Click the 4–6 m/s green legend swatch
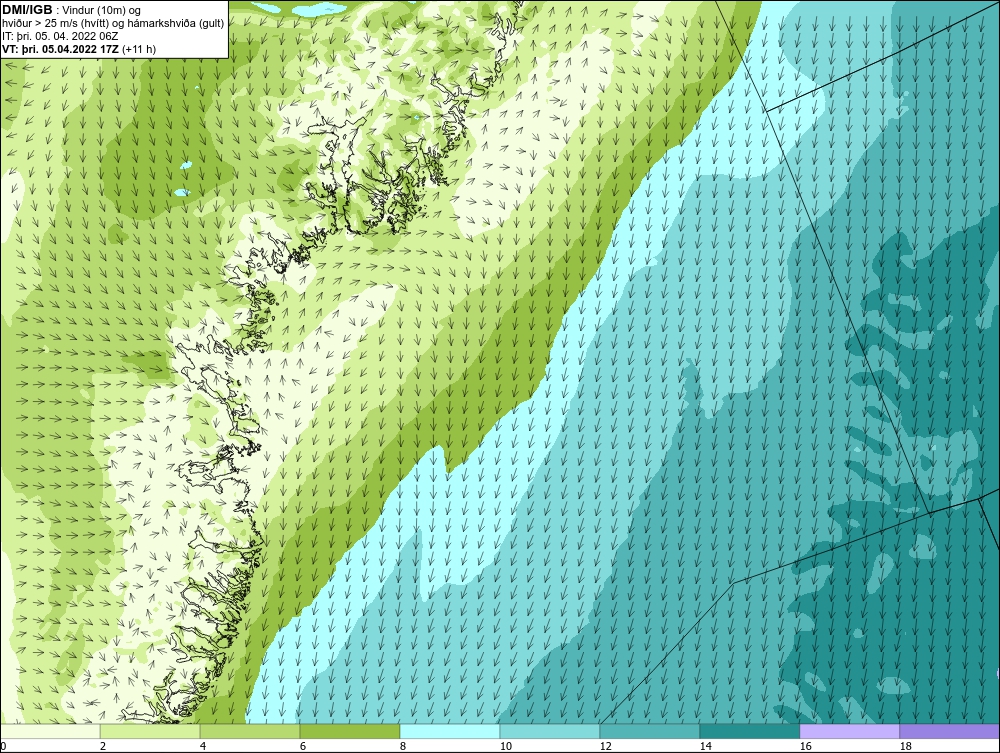Viewport: 1000px width, 753px height. 250,731
